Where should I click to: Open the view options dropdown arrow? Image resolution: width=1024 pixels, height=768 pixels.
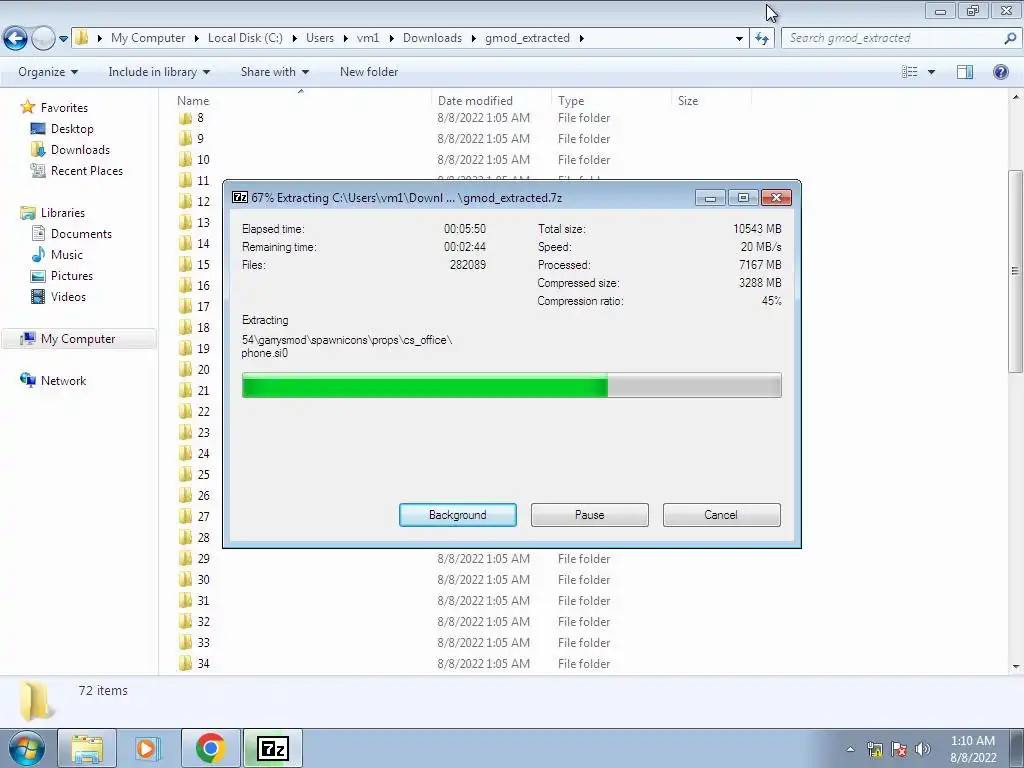click(931, 72)
